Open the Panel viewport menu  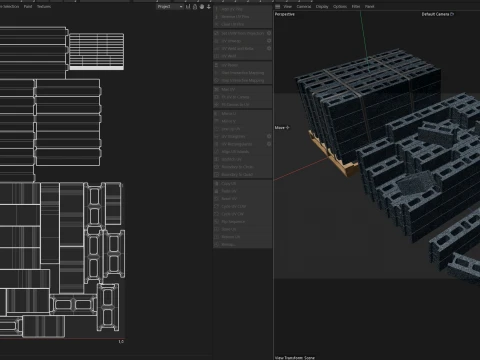[x=369, y=7]
